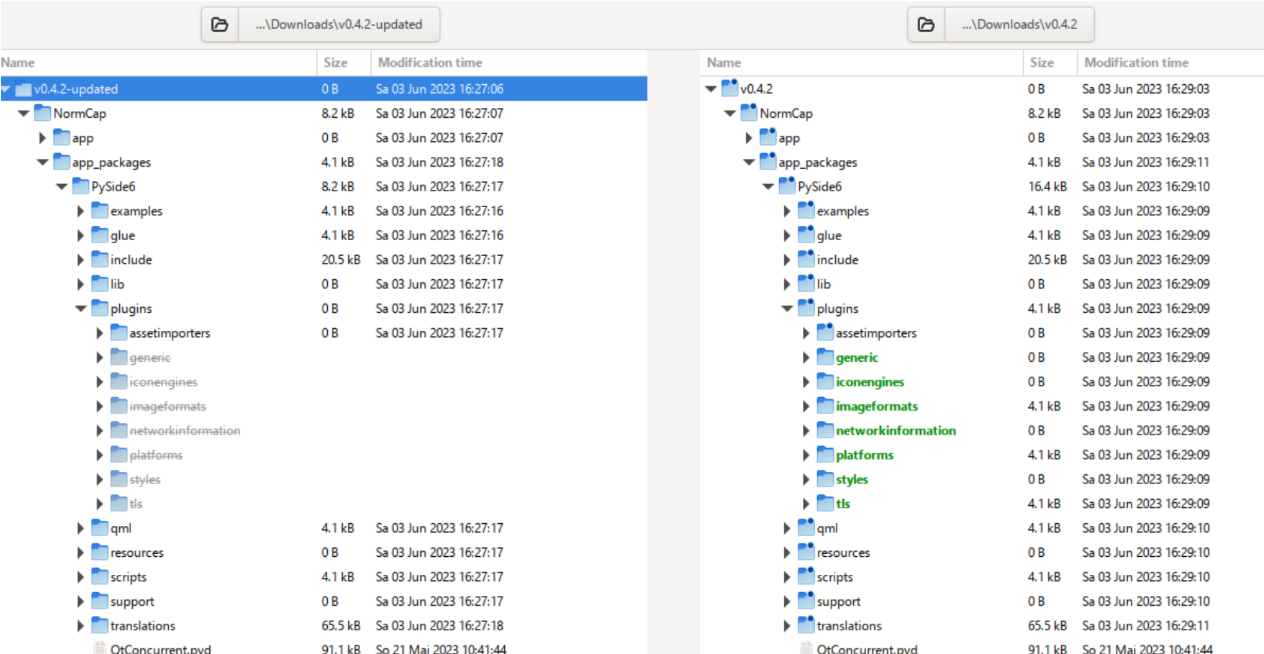This screenshot has height=654, width=1264.
Task: Click the open-folder browse icon in left pane
Action: 220,24
